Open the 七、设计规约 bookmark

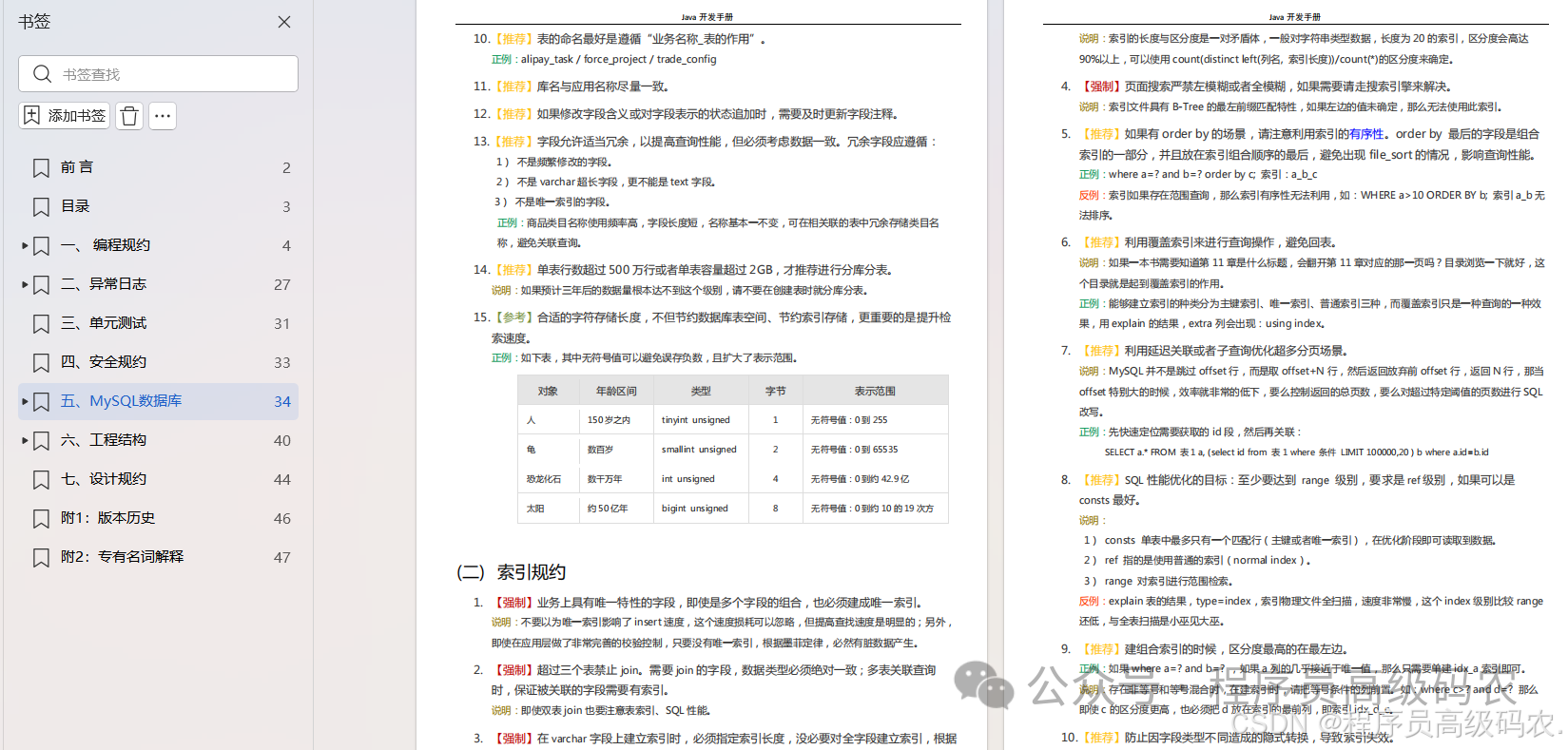pos(104,479)
